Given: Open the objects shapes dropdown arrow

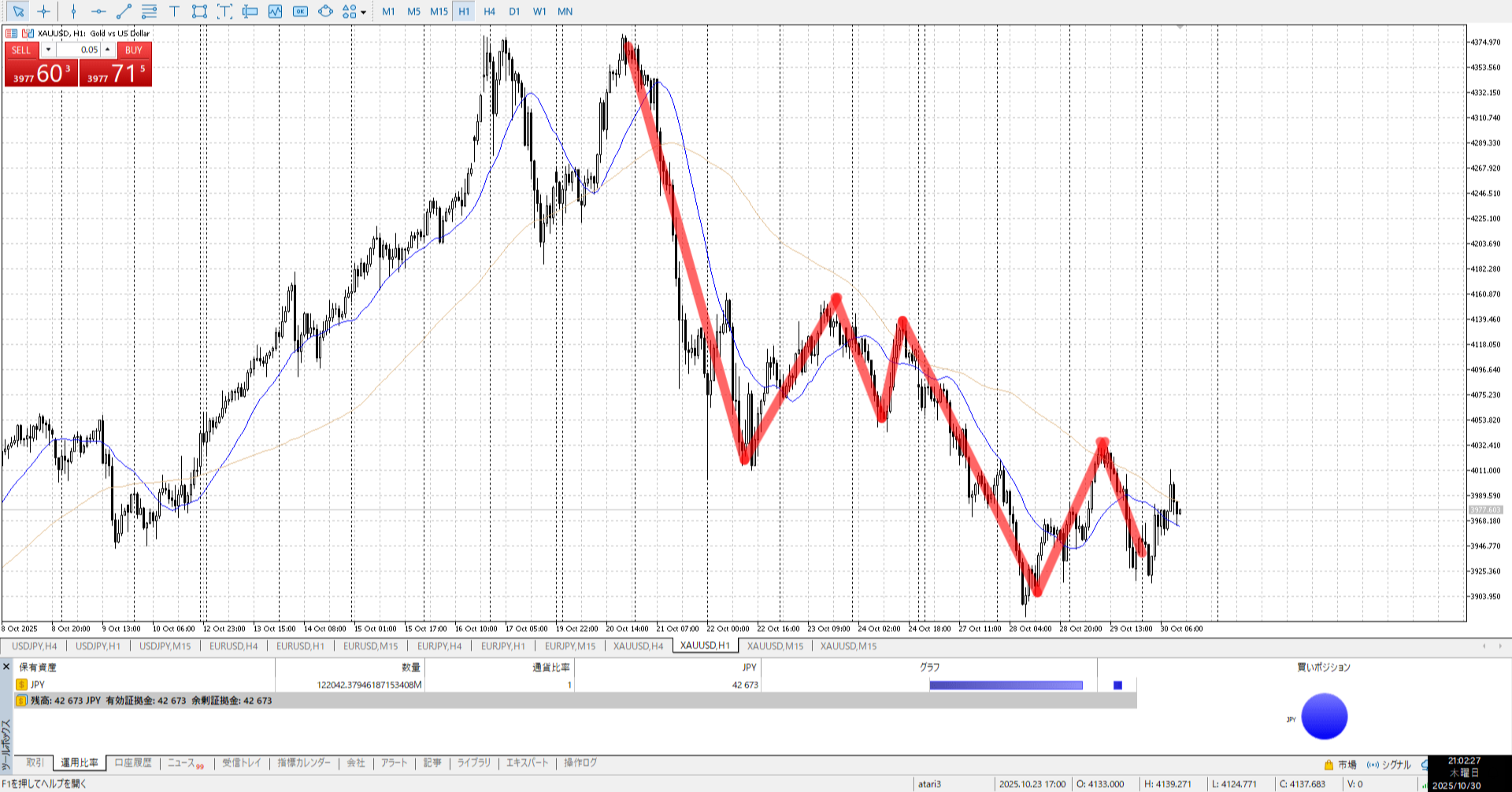Looking at the screenshot, I should tap(363, 13).
